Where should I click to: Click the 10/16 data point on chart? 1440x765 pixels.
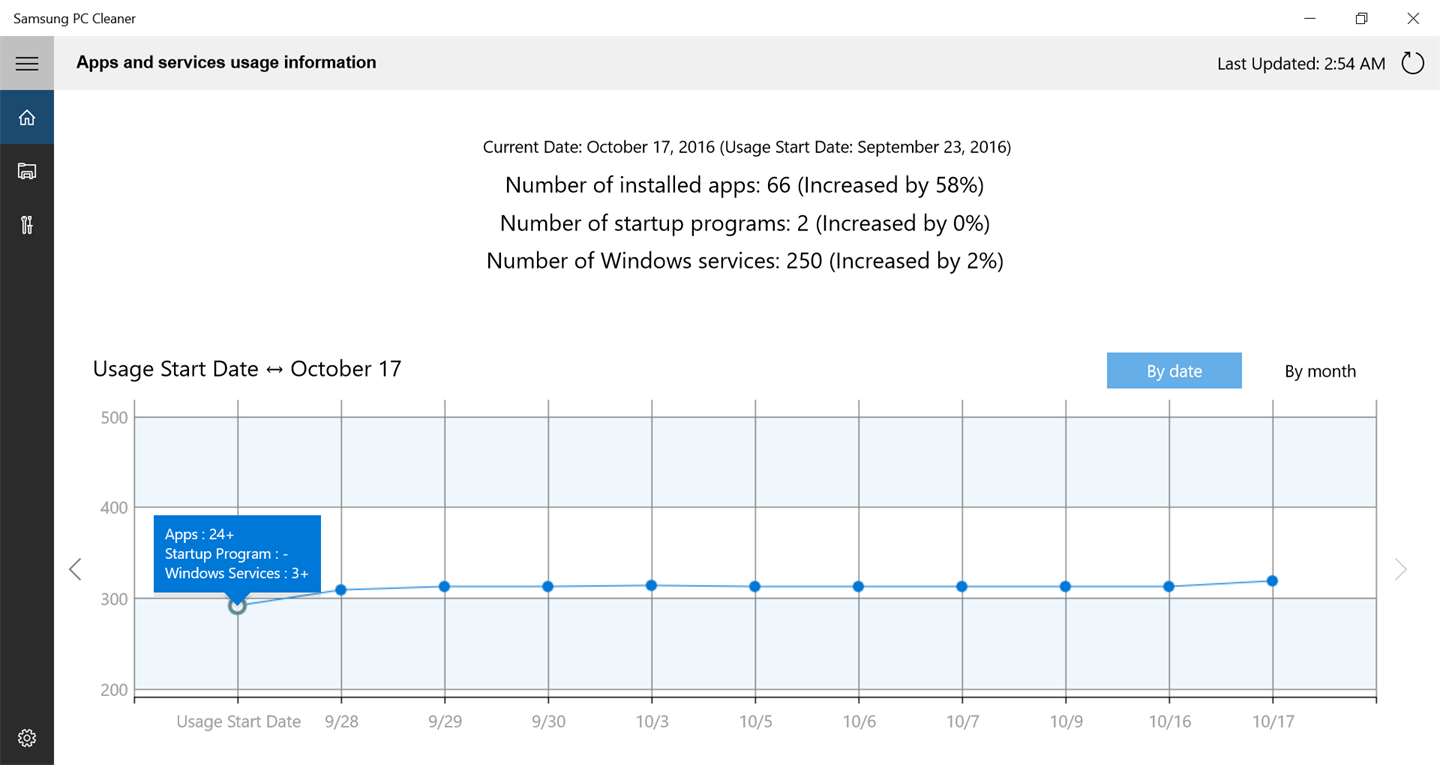pyautogui.click(x=1168, y=586)
